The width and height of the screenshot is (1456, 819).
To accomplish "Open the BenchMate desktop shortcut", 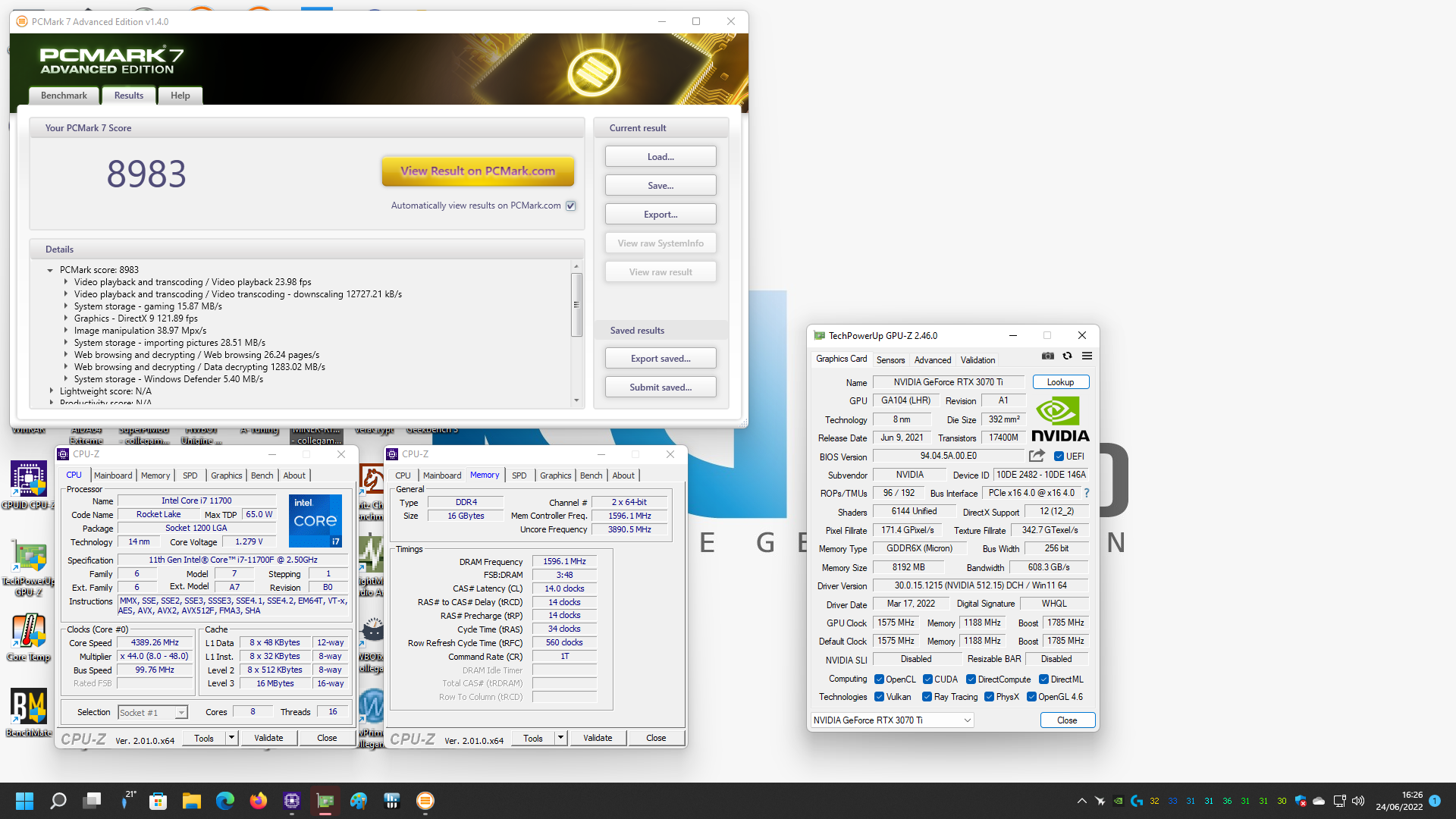I will pos(29,713).
